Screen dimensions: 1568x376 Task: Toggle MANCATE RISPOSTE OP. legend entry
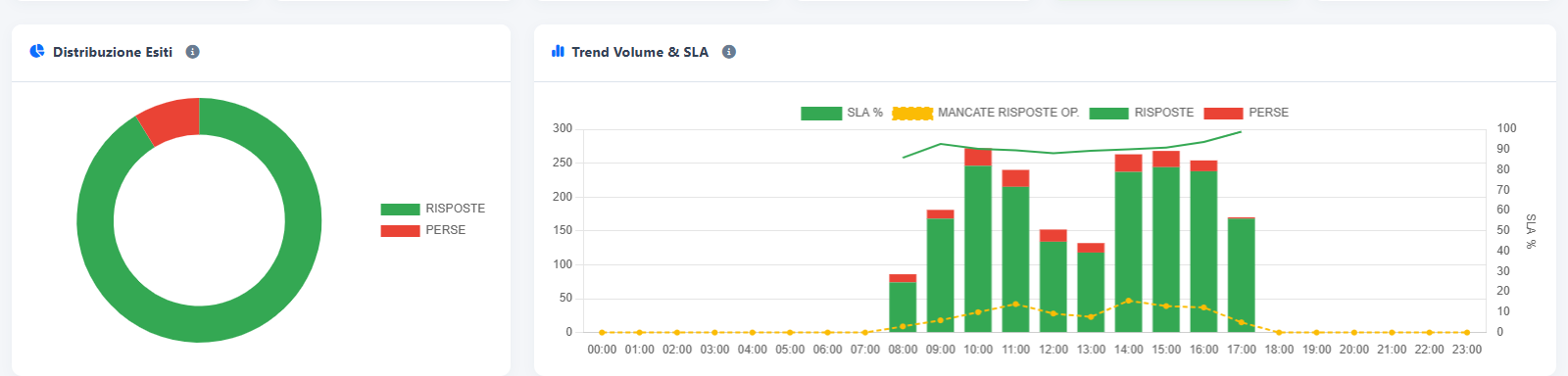(x=986, y=113)
